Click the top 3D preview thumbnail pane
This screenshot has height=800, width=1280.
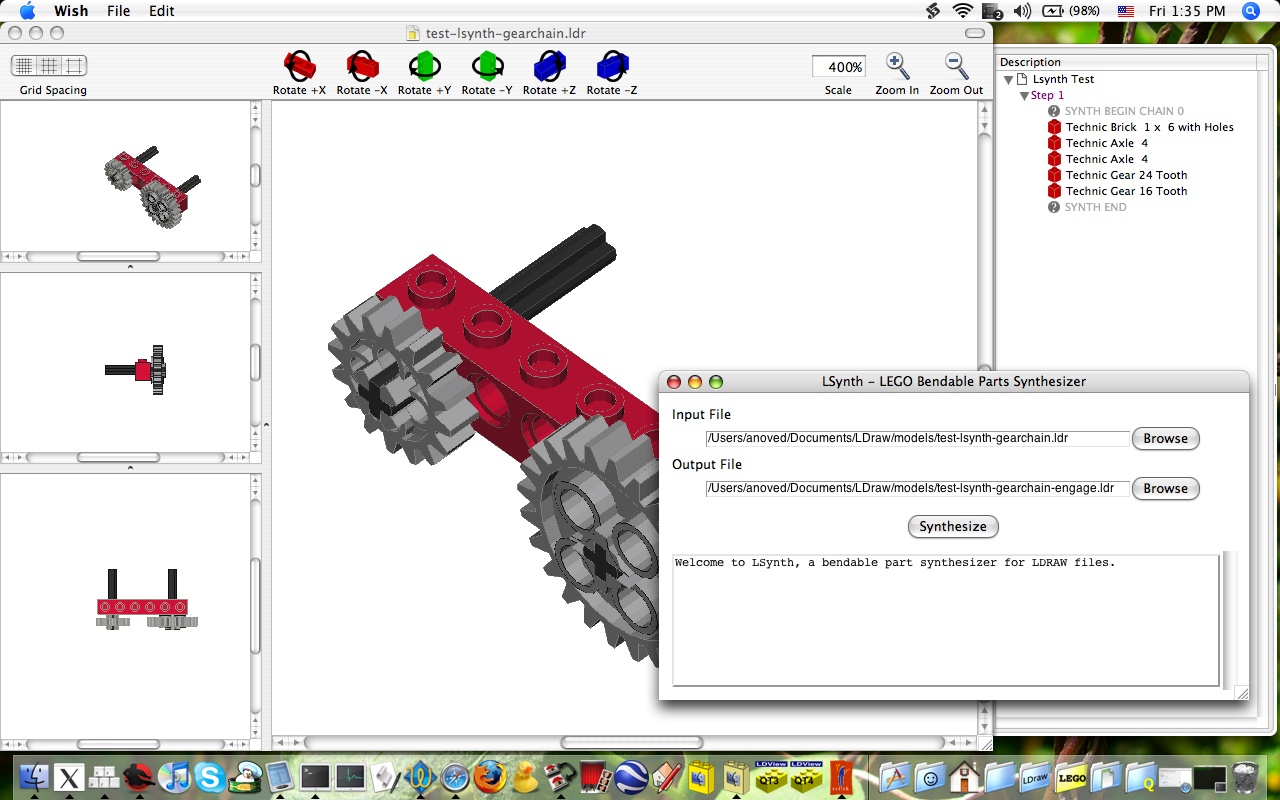125,175
